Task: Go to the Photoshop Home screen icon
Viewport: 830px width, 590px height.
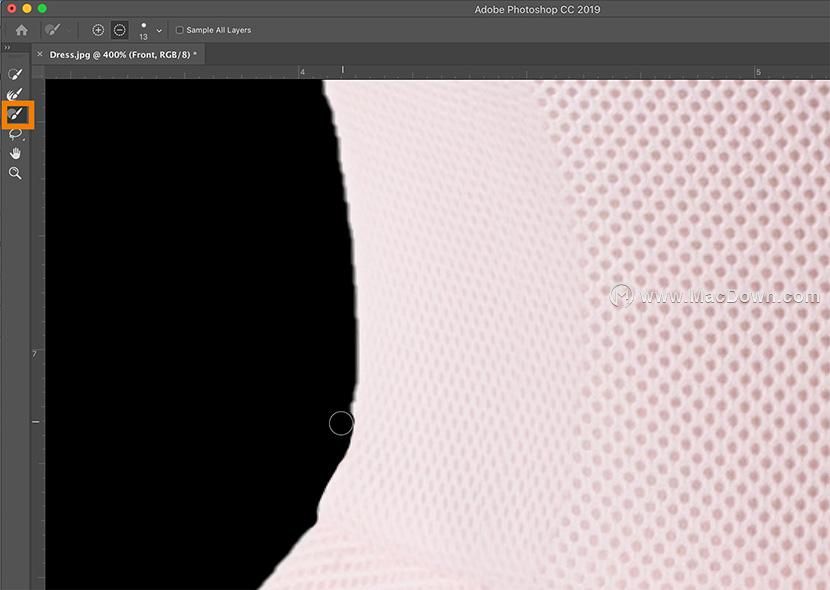Action: click(x=21, y=30)
